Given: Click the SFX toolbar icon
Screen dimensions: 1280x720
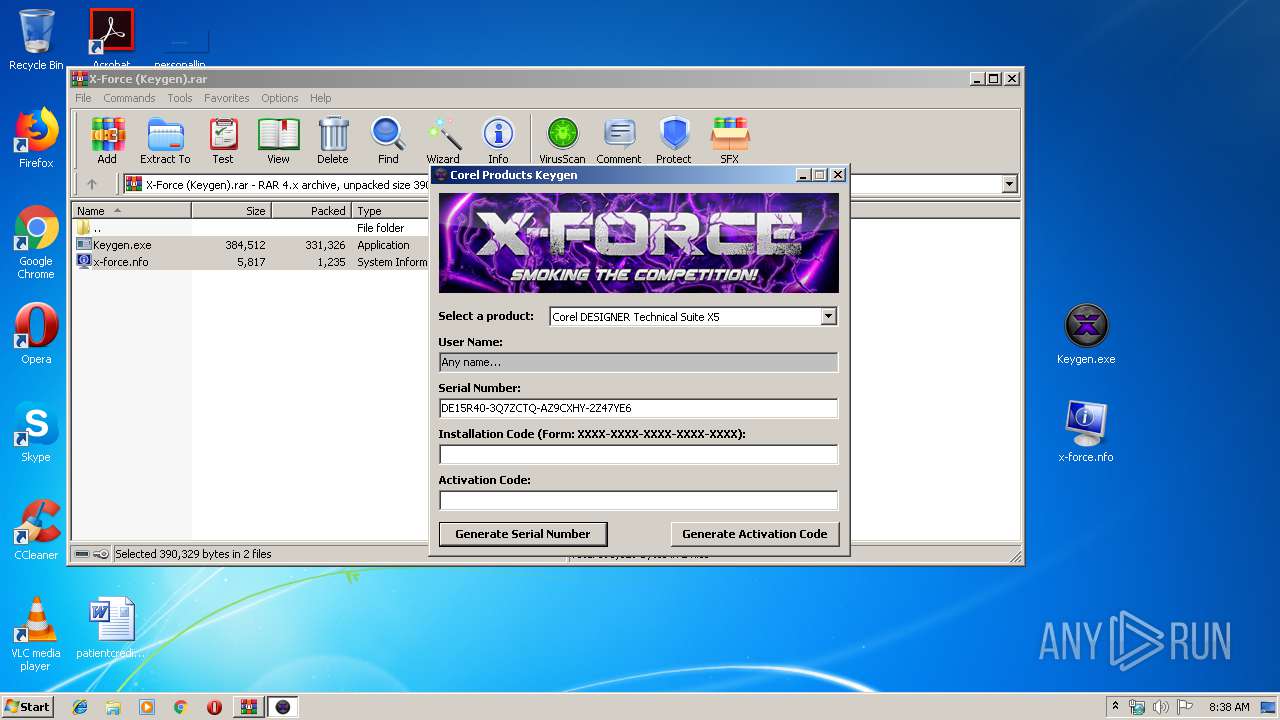Looking at the screenshot, I should 730,140.
